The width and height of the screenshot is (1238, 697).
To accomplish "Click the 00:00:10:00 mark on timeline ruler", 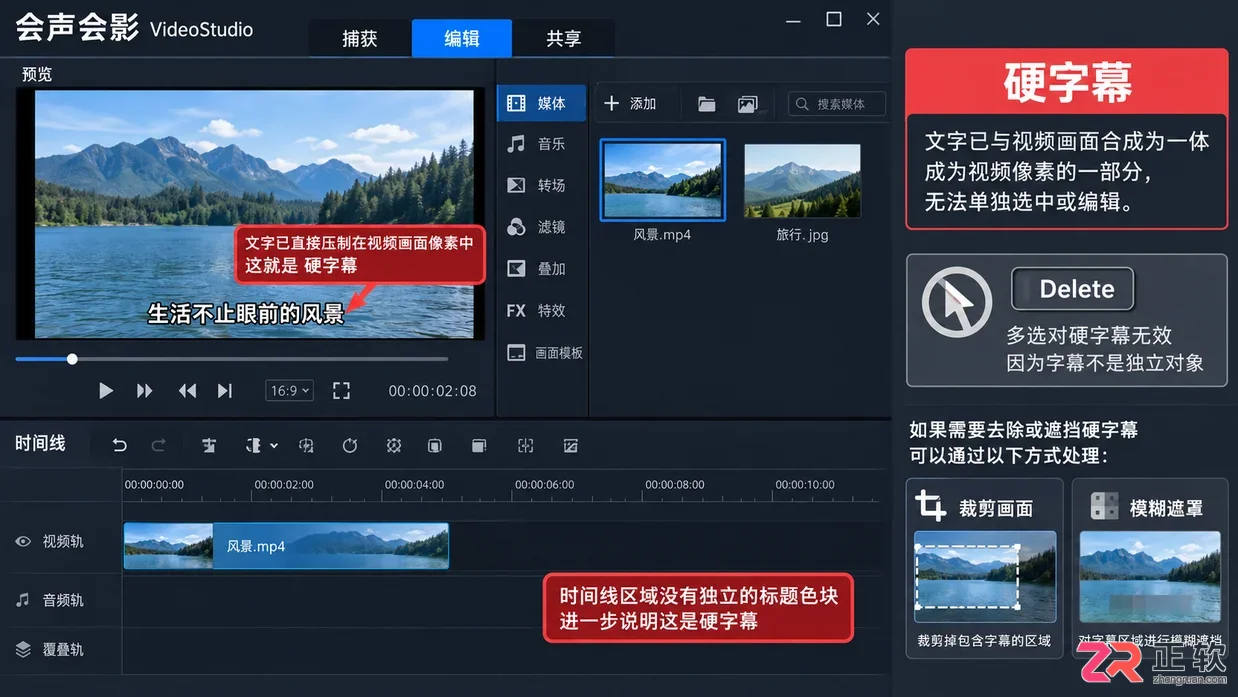I will coord(805,484).
